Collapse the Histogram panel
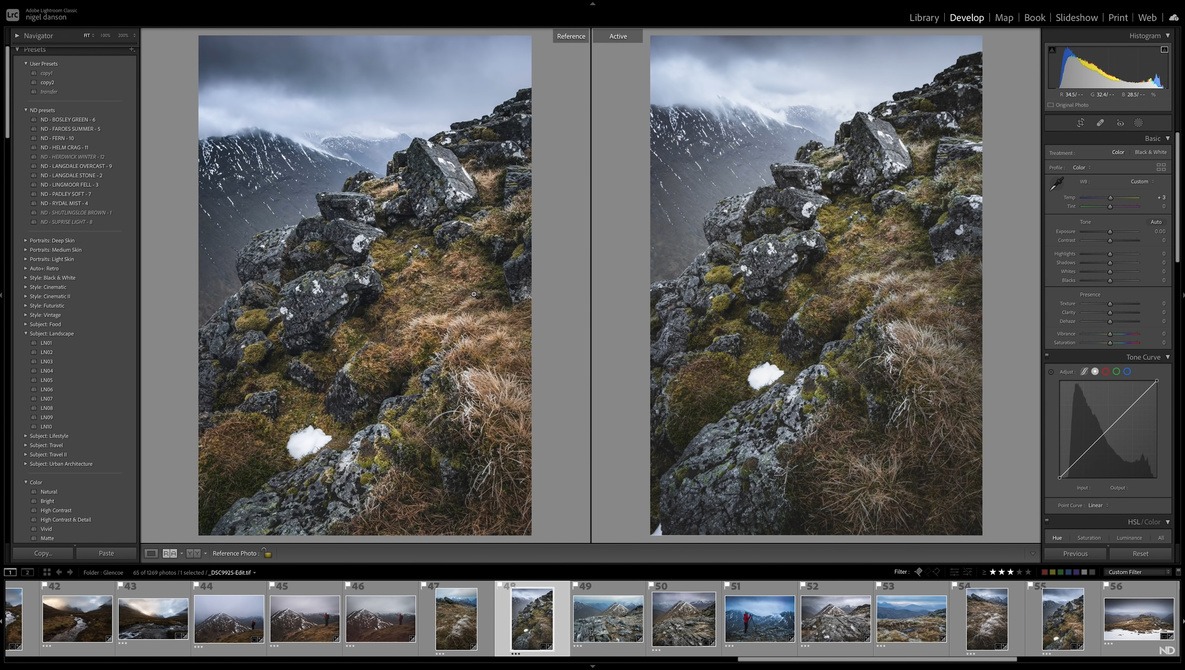This screenshot has width=1185, height=670. [x=1168, y=36]
